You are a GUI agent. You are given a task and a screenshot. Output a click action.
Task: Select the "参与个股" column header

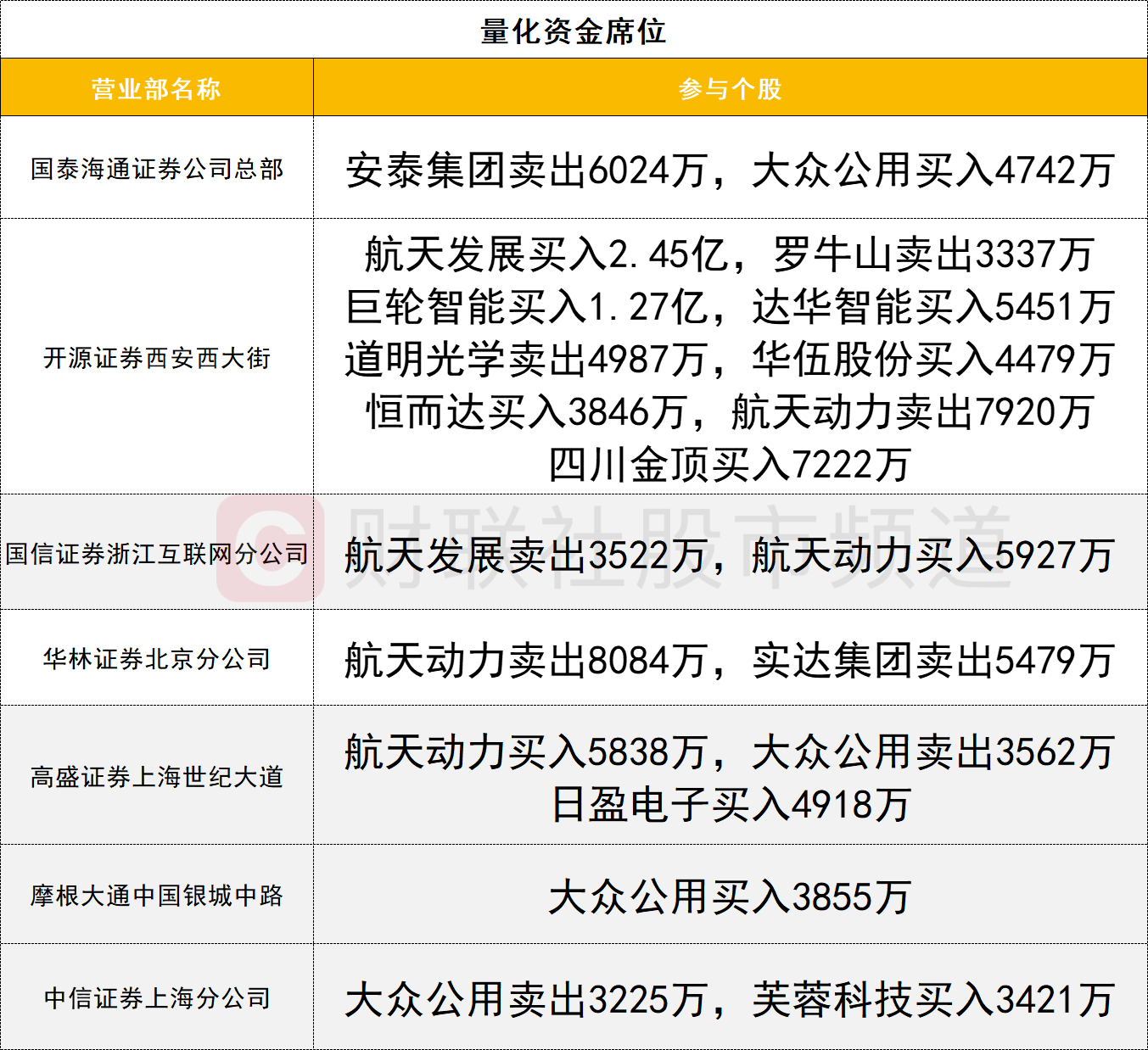pos(730,88)
